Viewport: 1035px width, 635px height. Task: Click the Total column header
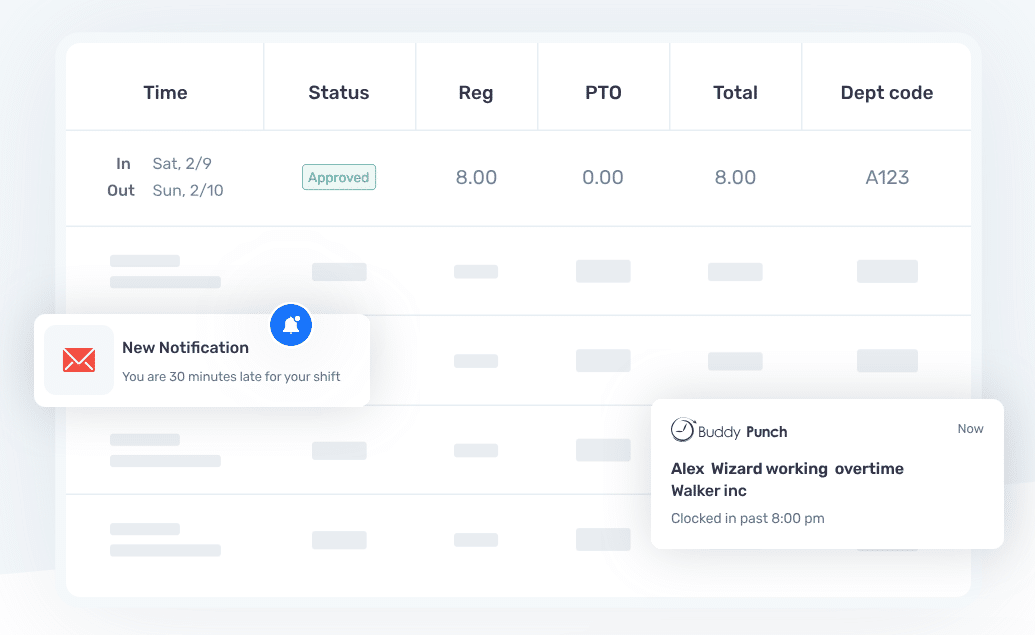(735, 93)
